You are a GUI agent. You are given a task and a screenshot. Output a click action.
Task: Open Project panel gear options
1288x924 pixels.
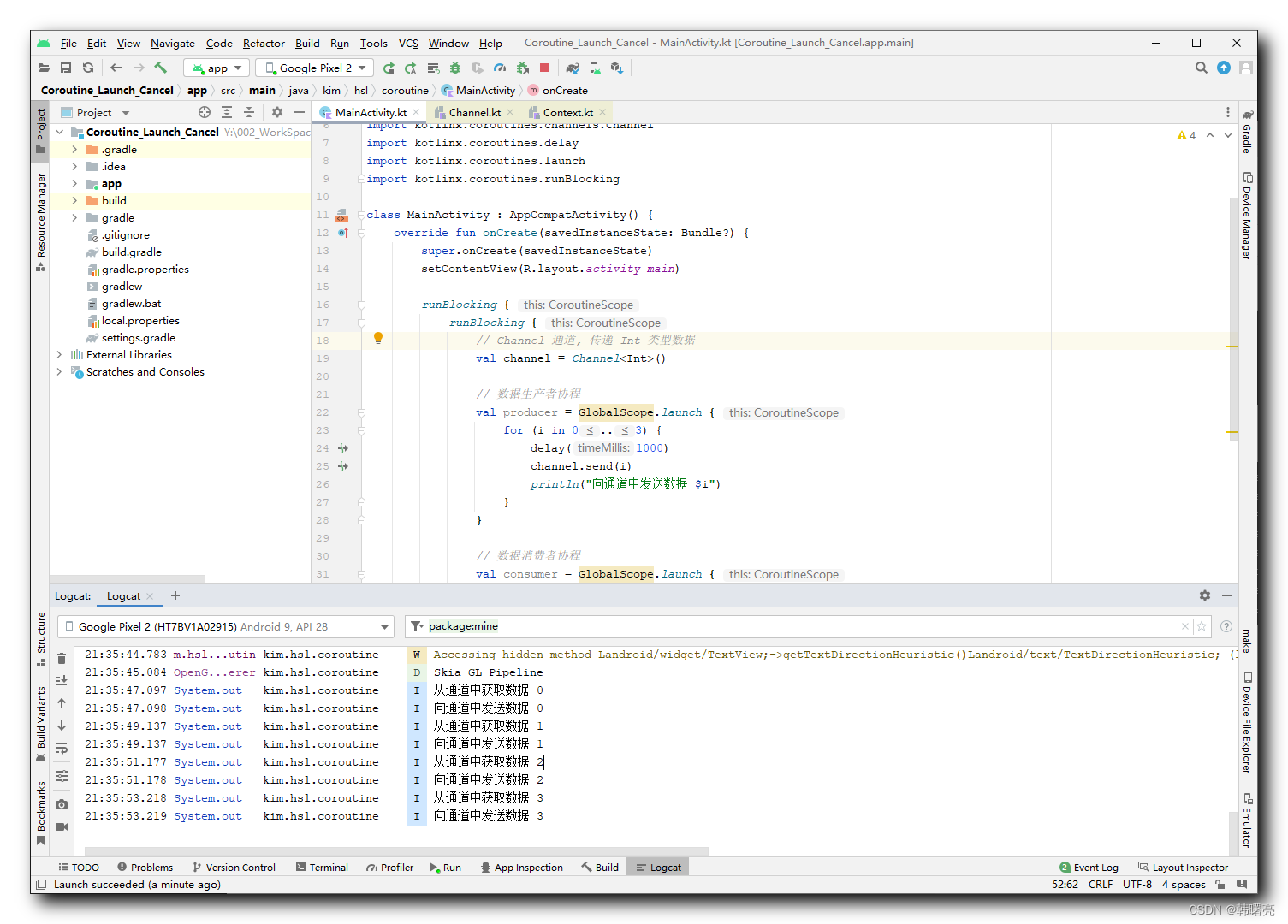277,112
